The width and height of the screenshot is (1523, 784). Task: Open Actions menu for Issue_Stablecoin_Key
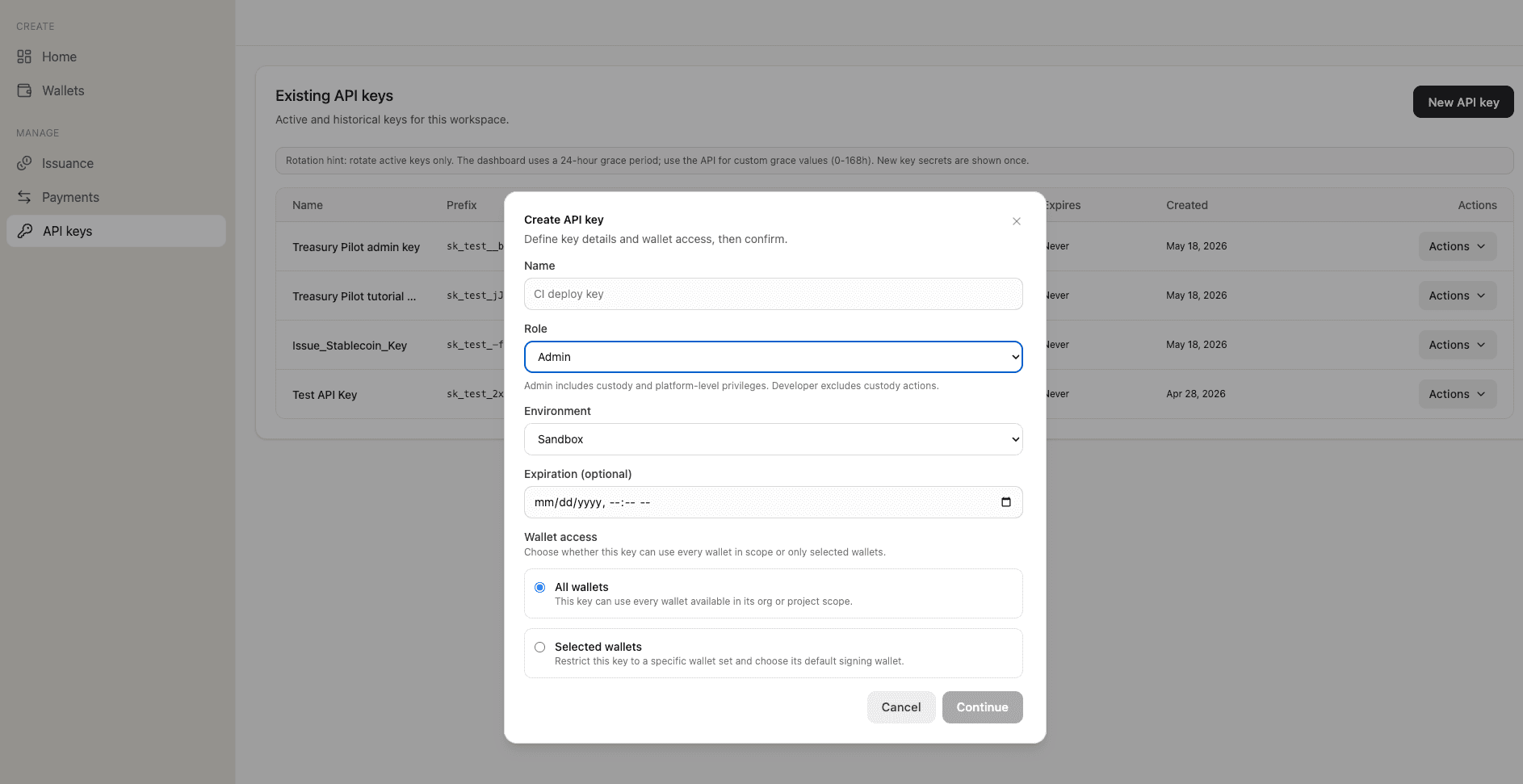[1458, 345]
